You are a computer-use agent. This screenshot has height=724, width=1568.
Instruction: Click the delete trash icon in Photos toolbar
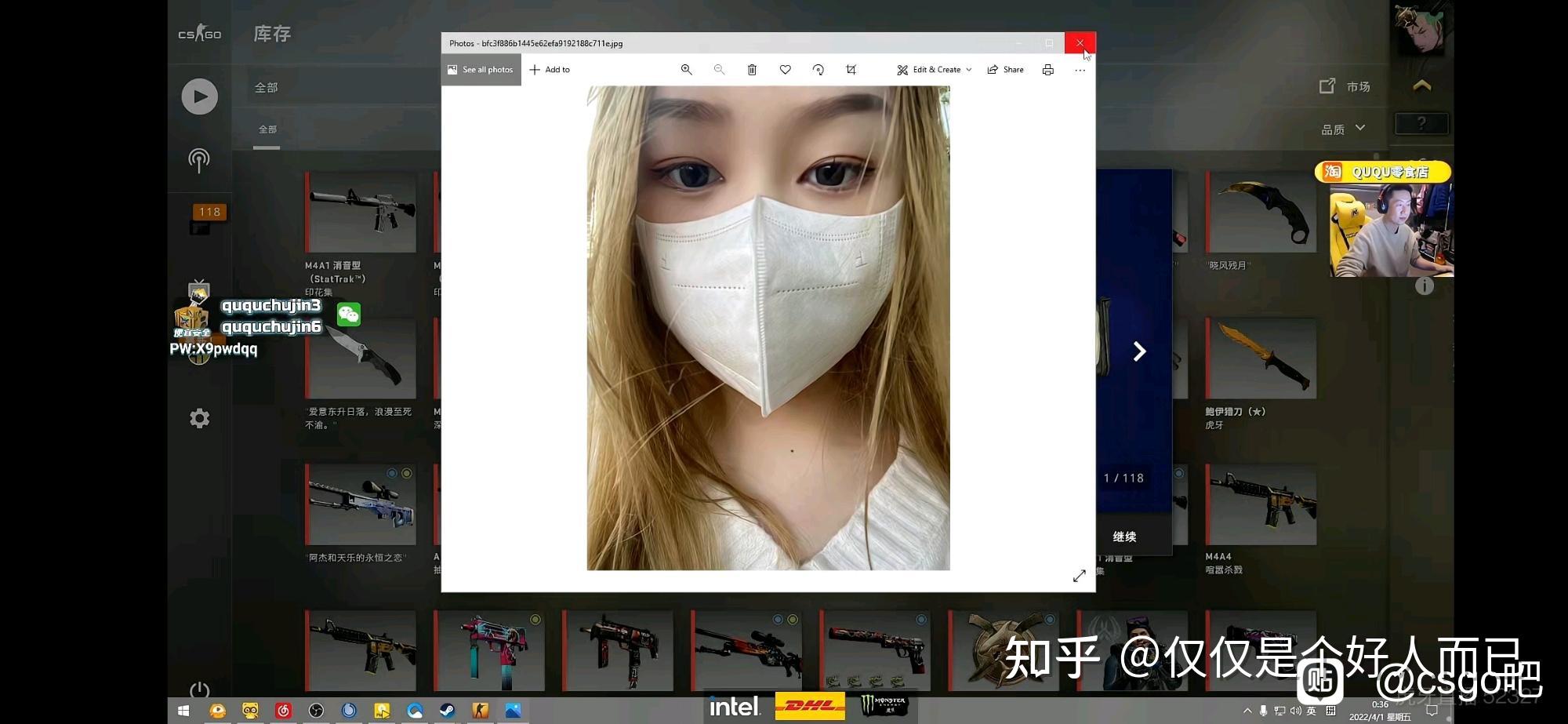point(752,70)
